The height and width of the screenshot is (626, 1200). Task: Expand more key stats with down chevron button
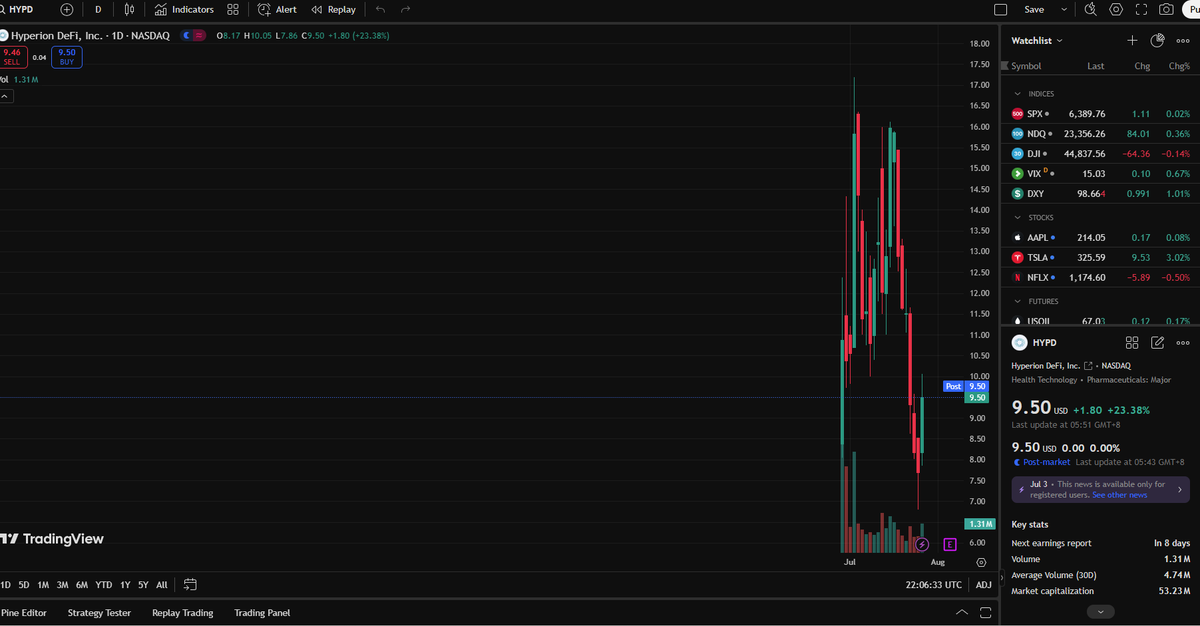tap(1100, 611)
